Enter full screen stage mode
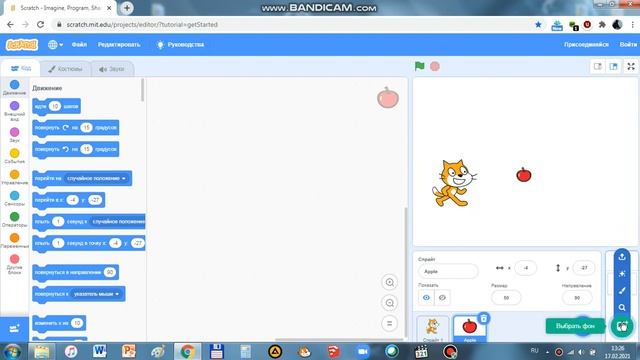640x360 pixels. (631, 66)
